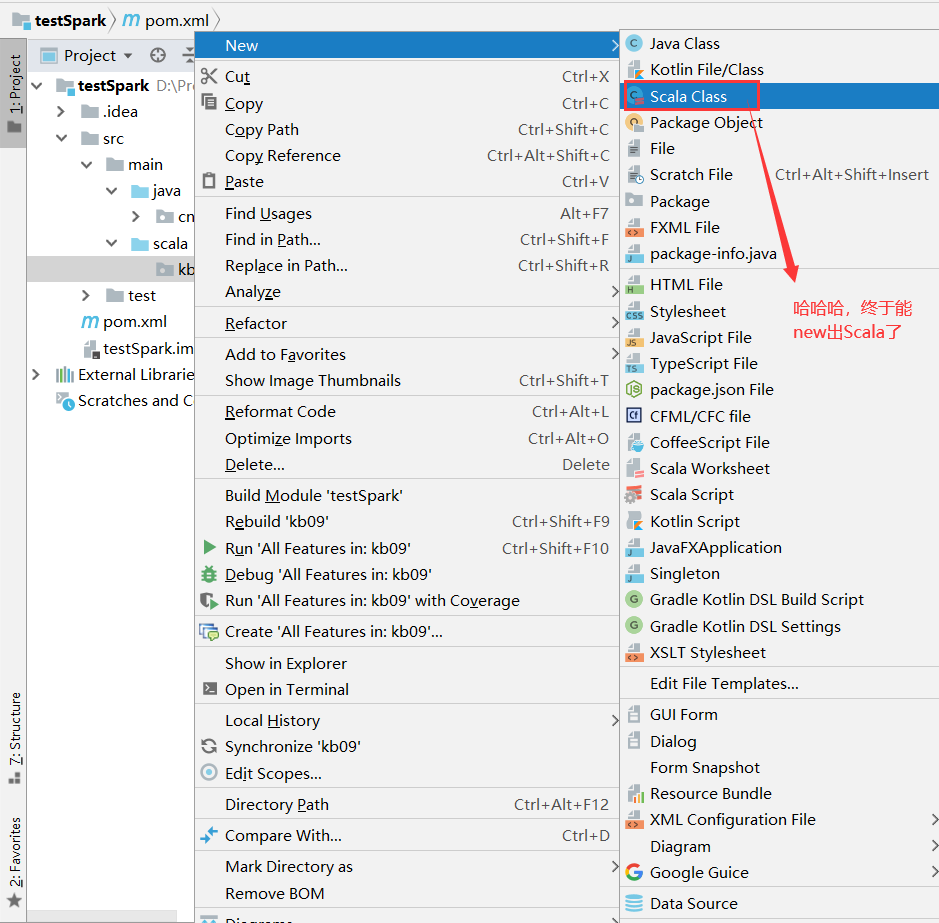This screenshot has height=923, width=939.
Task: Select Package in New submenu
Action: click(780, 201)
